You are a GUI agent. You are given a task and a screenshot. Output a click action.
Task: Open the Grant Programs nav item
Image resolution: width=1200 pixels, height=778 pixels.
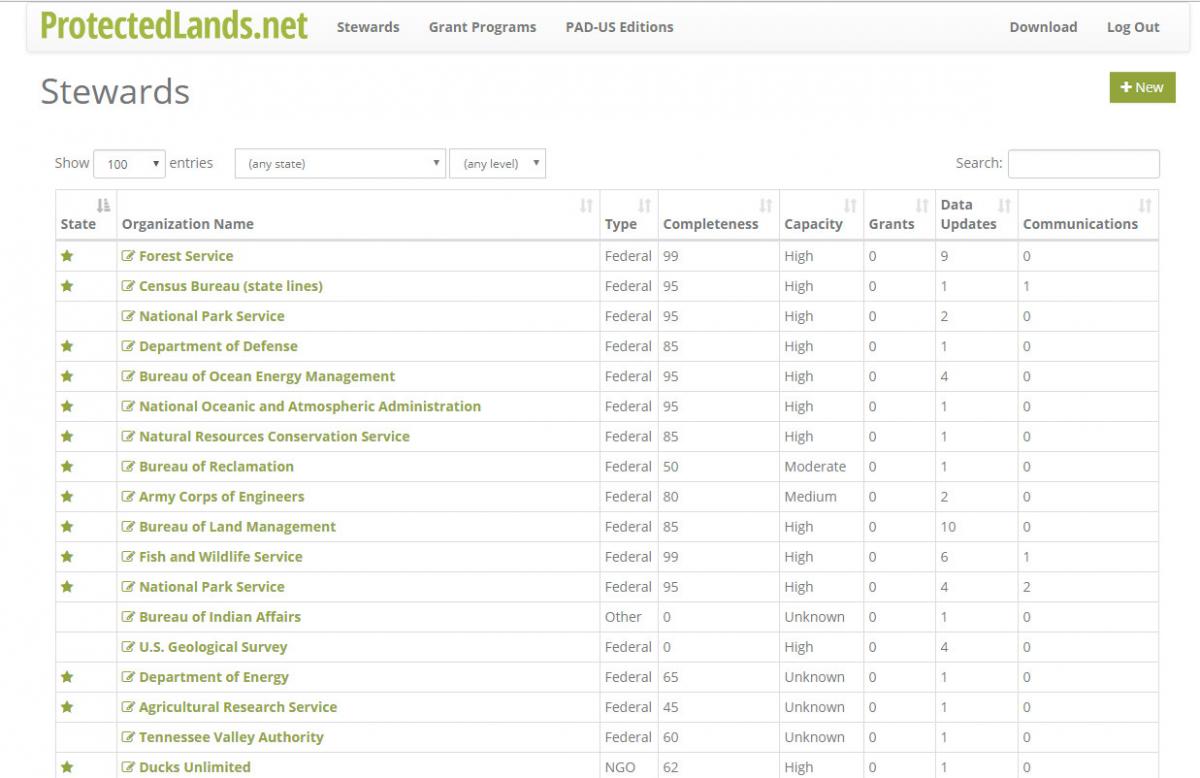[482, 27]
